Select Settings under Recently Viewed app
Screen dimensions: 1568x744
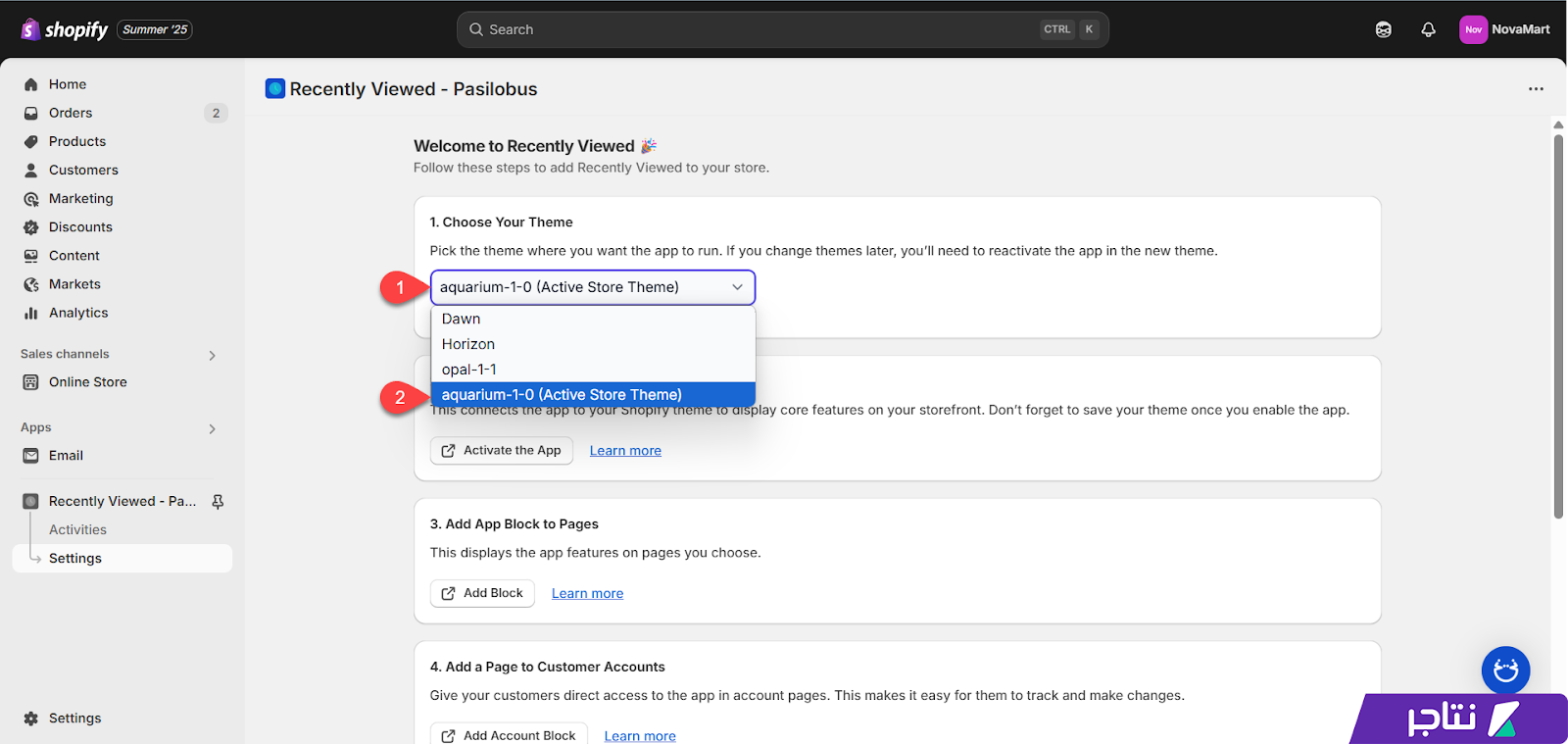(x=122, y=558)
